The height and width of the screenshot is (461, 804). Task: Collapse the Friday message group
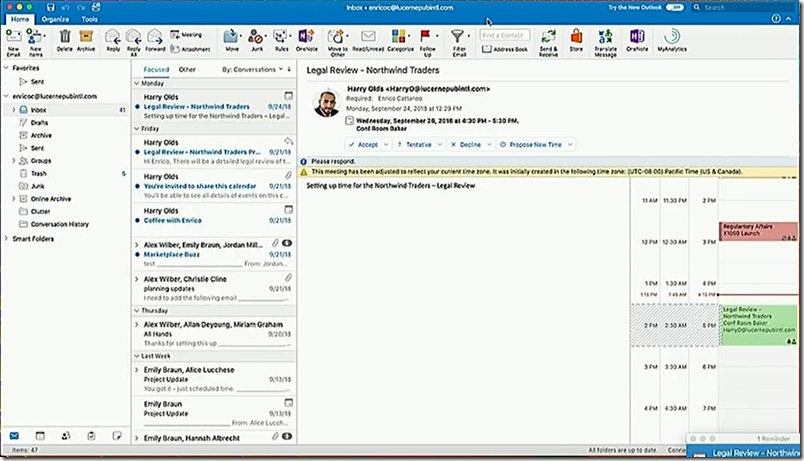click(x=137, y=129)
